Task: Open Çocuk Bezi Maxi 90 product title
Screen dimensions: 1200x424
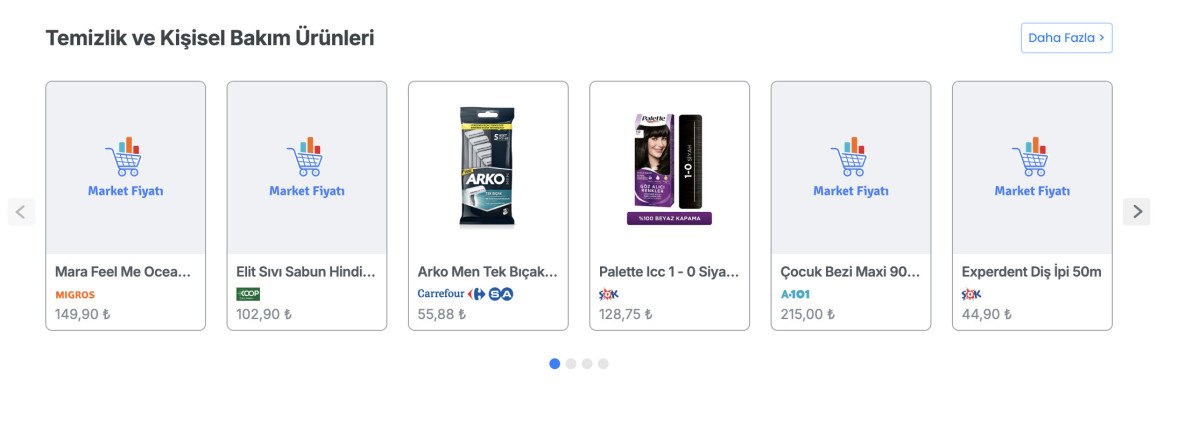Action: point(849,272)
